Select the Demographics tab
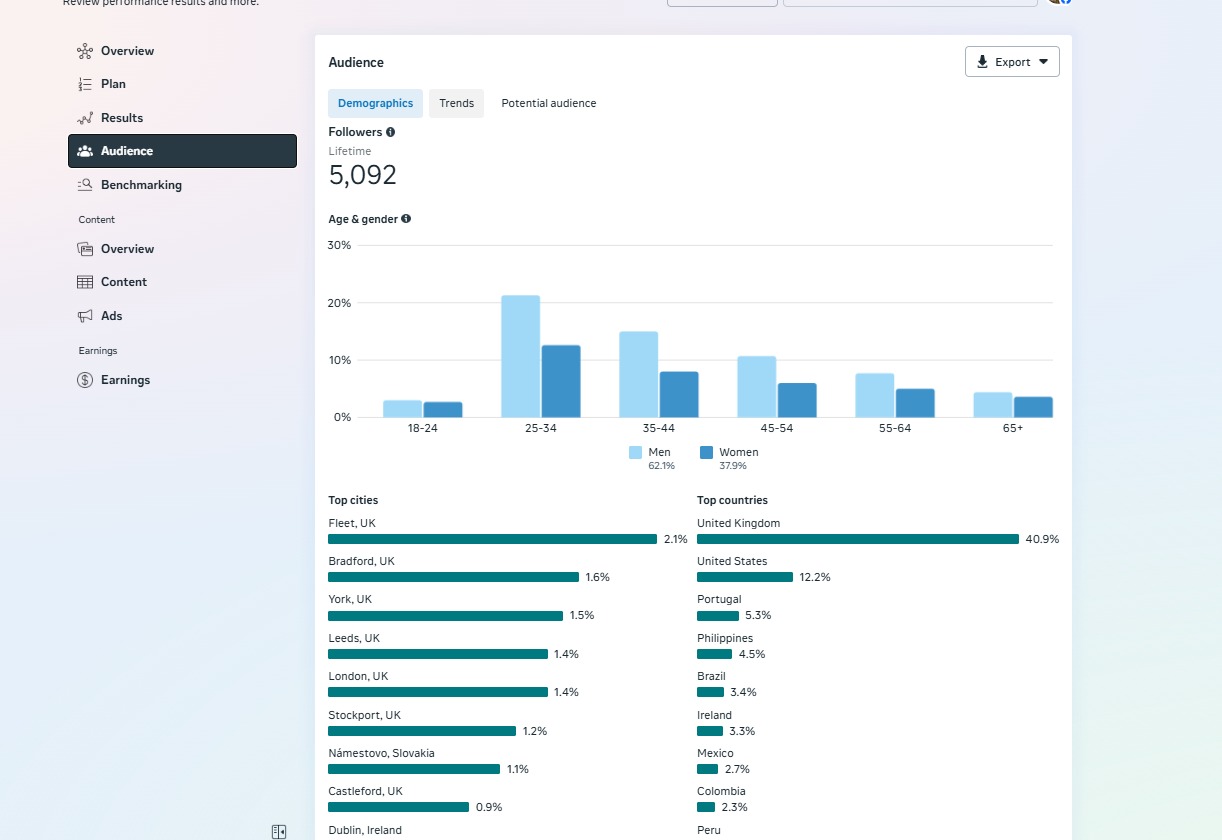 click(375, 103)
